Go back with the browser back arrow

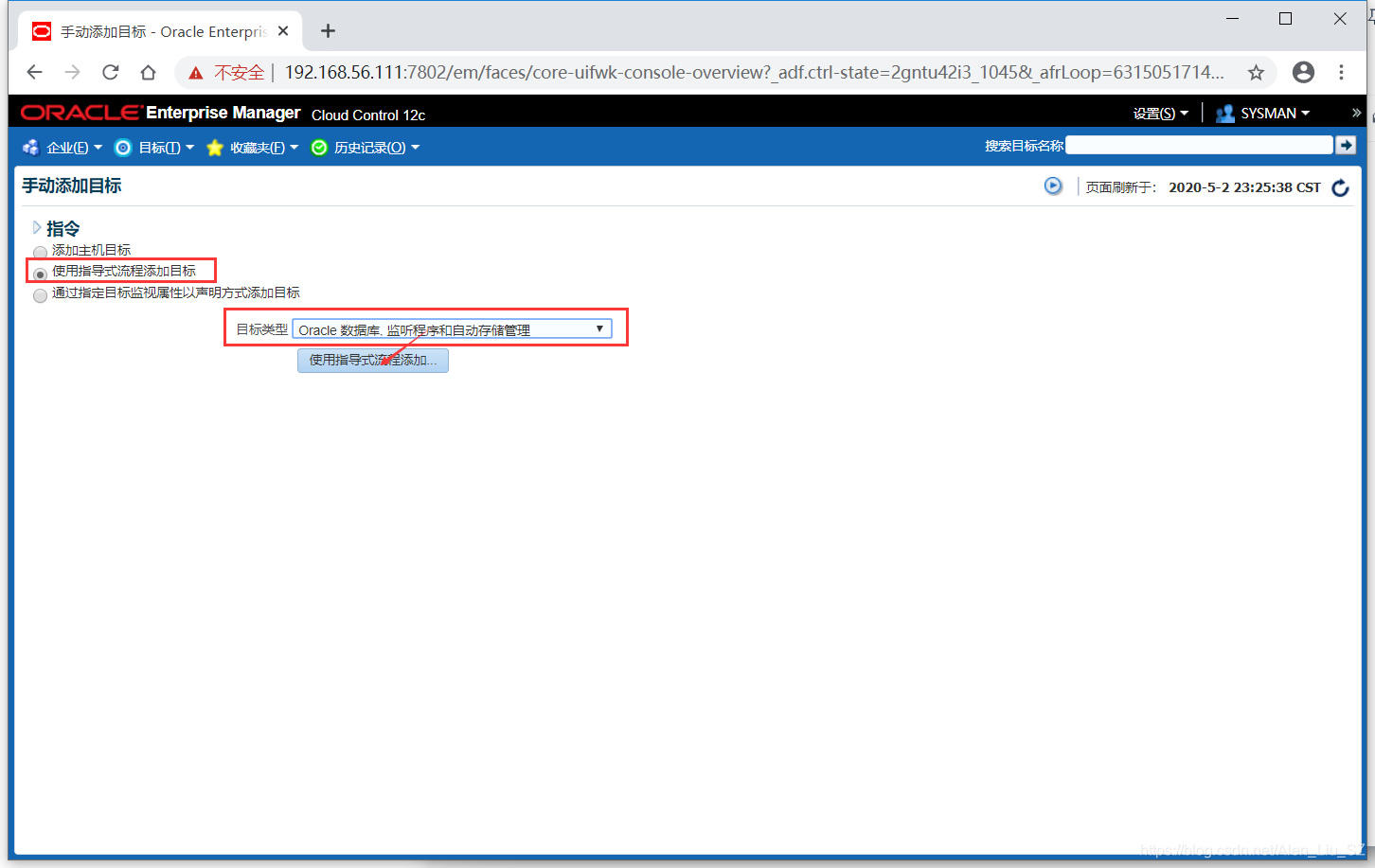pyautogui.click(x=35, y=72)
